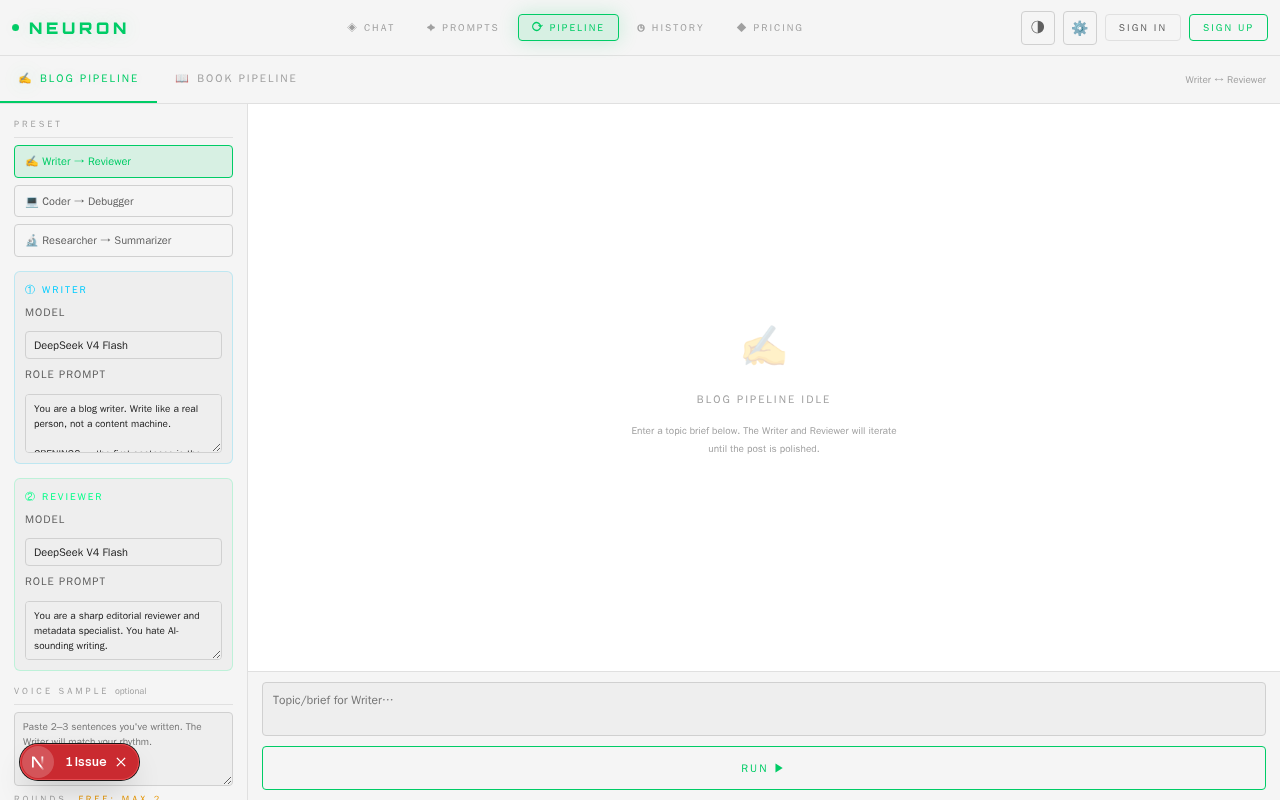Image resolution: width=1280 pixels, height=800 pixels.
Task: Start the pipeline with the Run button
Action: (x=764, y=768)
